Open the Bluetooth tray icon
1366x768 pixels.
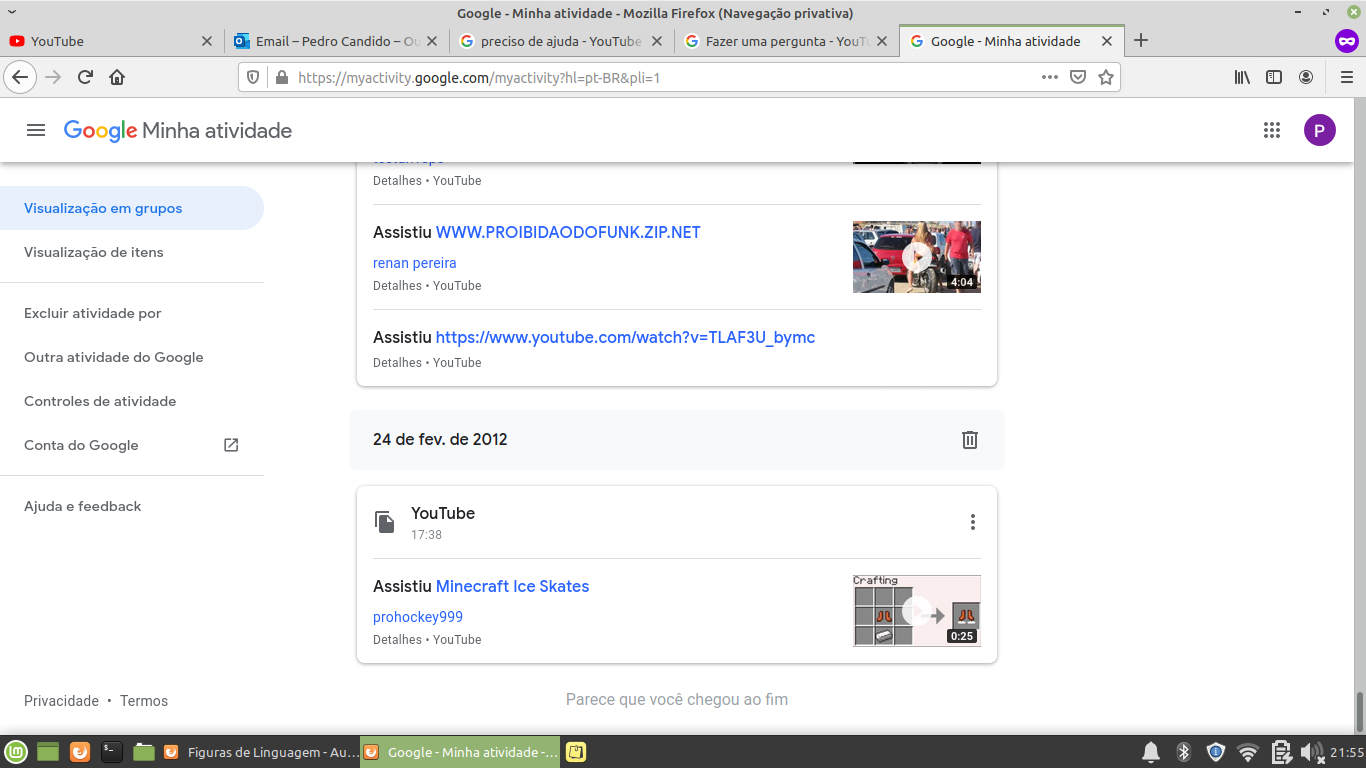[1184, 752]
